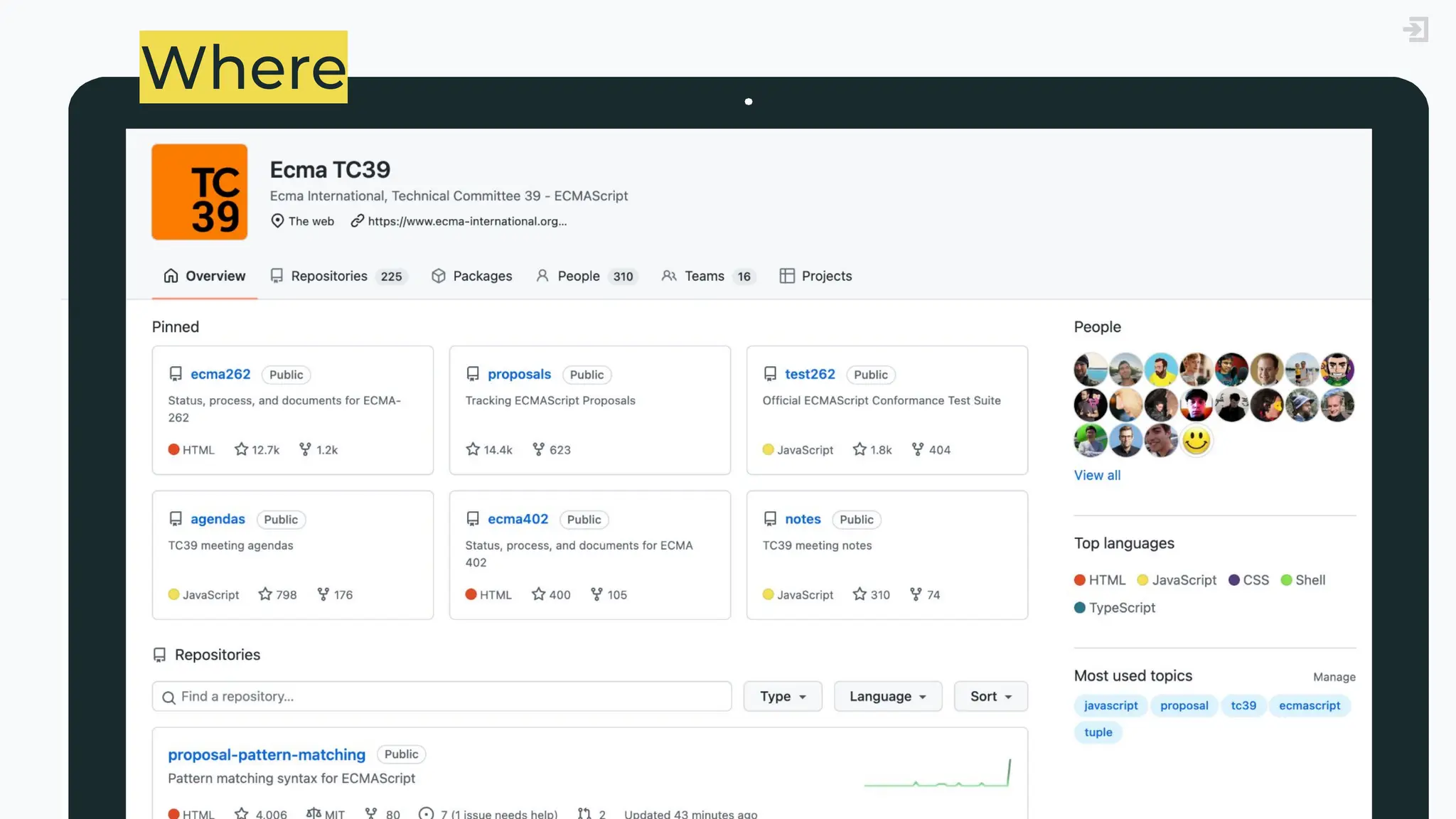Click the link icon beside ecma-international URL
The image size is (1456, 819).
(x=357, y=221)
